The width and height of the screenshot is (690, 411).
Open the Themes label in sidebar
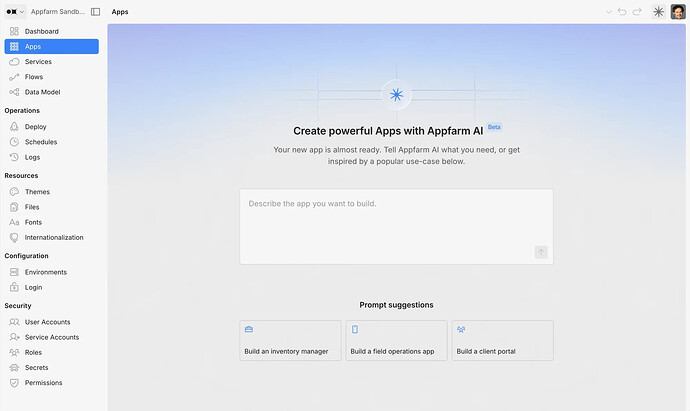pos(37,192)
